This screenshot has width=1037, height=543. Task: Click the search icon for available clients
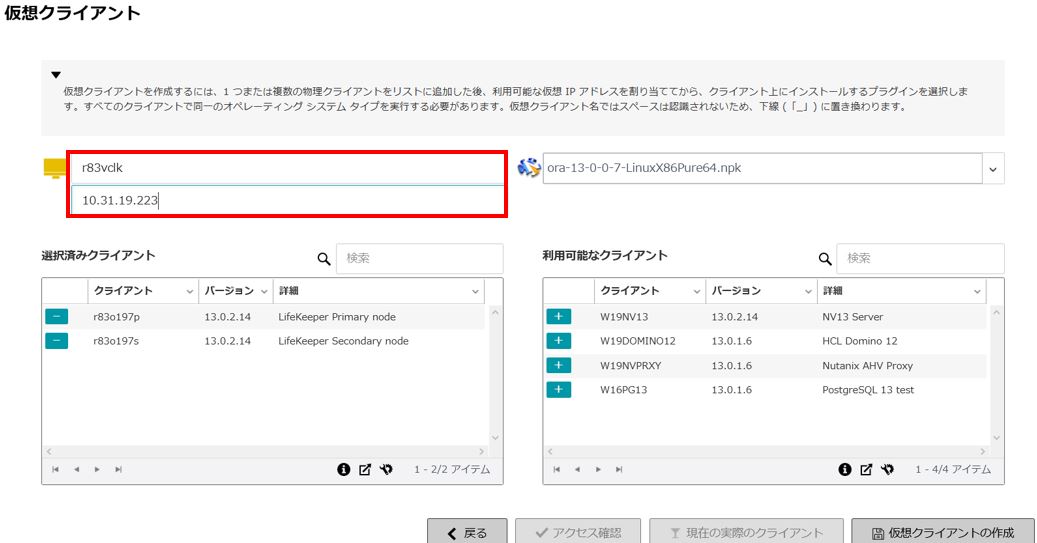(x=825, y=259)
